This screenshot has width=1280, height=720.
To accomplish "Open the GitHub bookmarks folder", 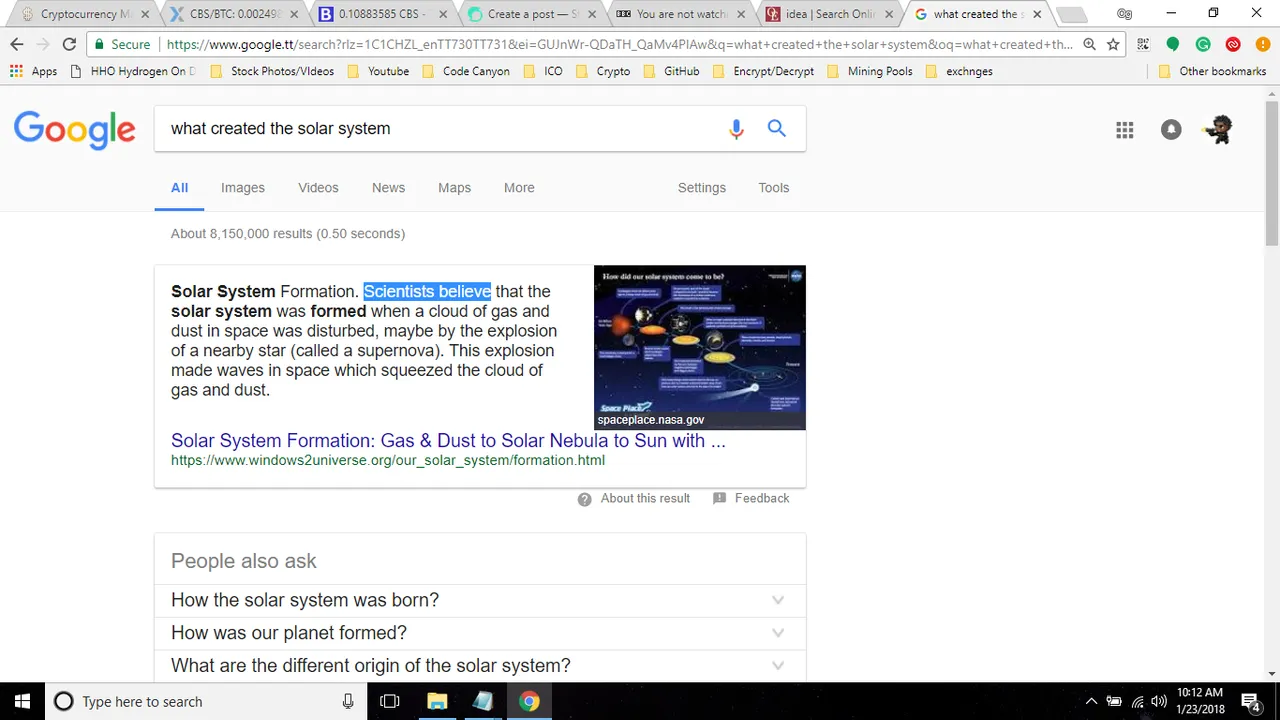I will (x=671, y=71).
